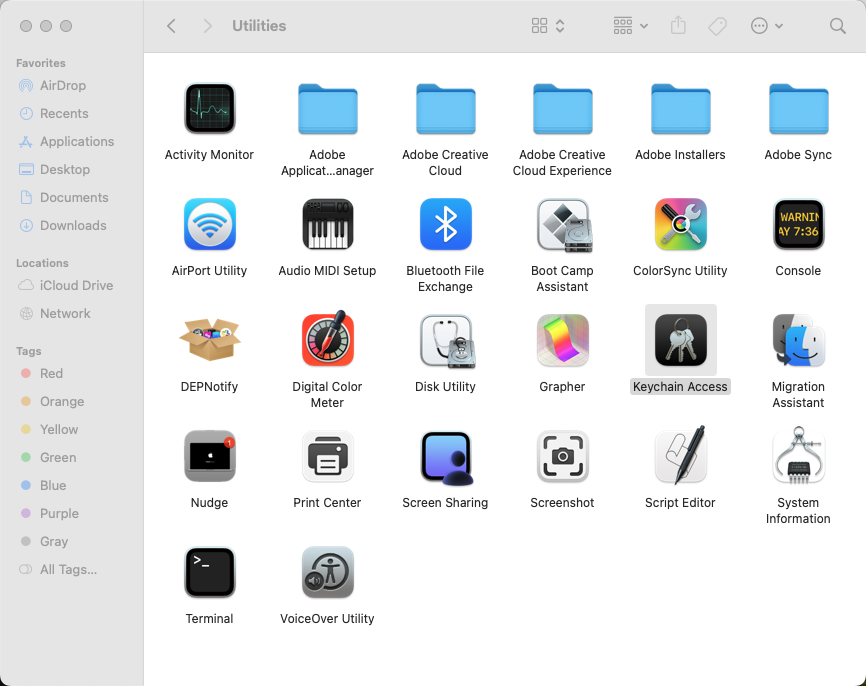866x686 pixels.
Task: Select the Boot Camp Assistant icon
Action: pyautogui.click(x=563, y=225)
